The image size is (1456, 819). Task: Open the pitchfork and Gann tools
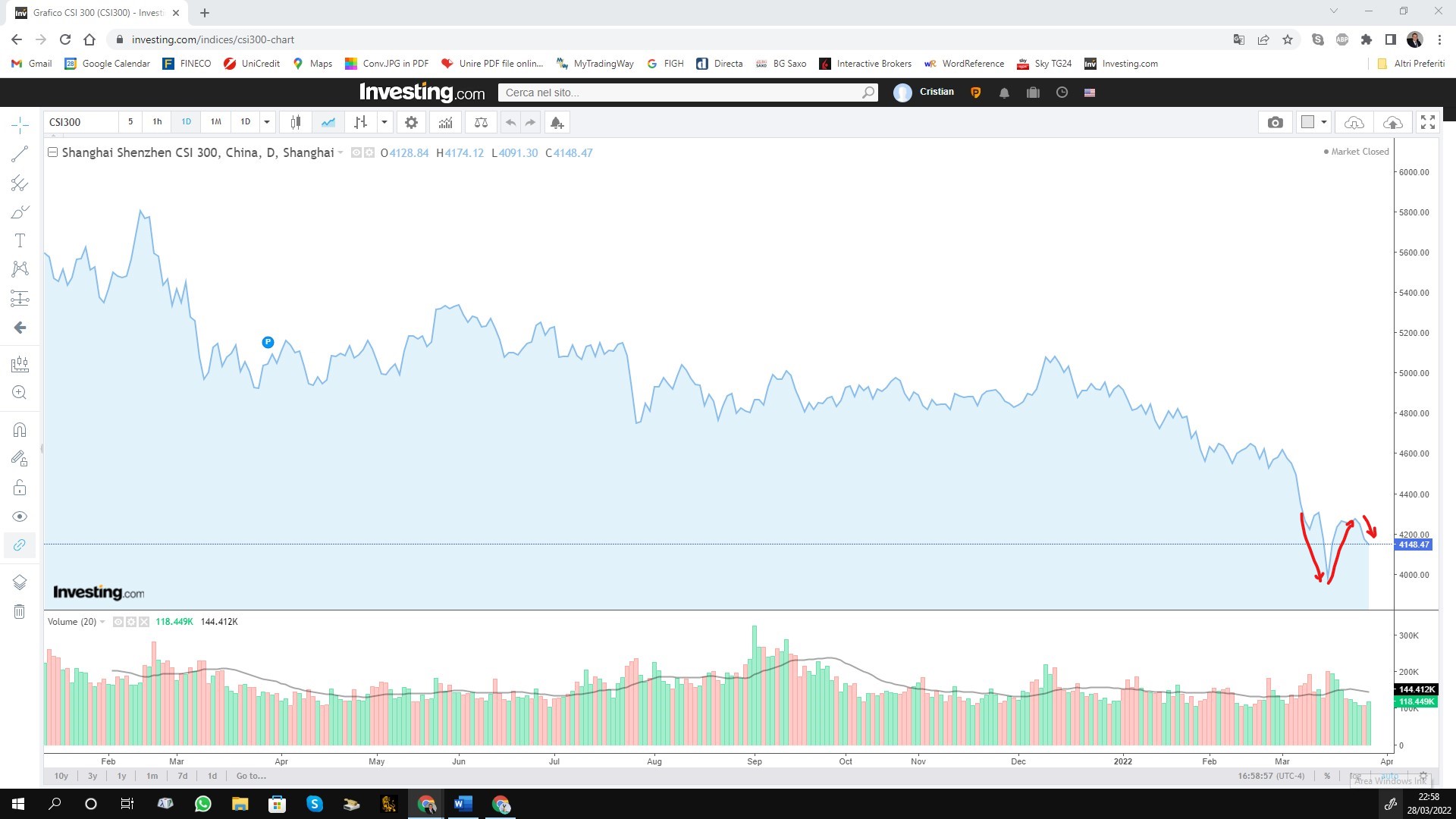click(20, 183)
